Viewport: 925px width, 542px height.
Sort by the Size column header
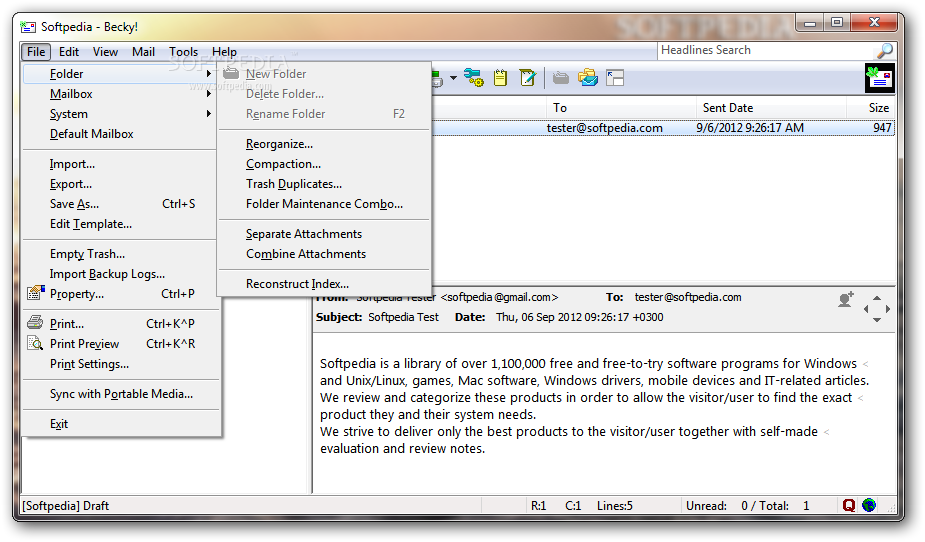[x=878, y=108]
